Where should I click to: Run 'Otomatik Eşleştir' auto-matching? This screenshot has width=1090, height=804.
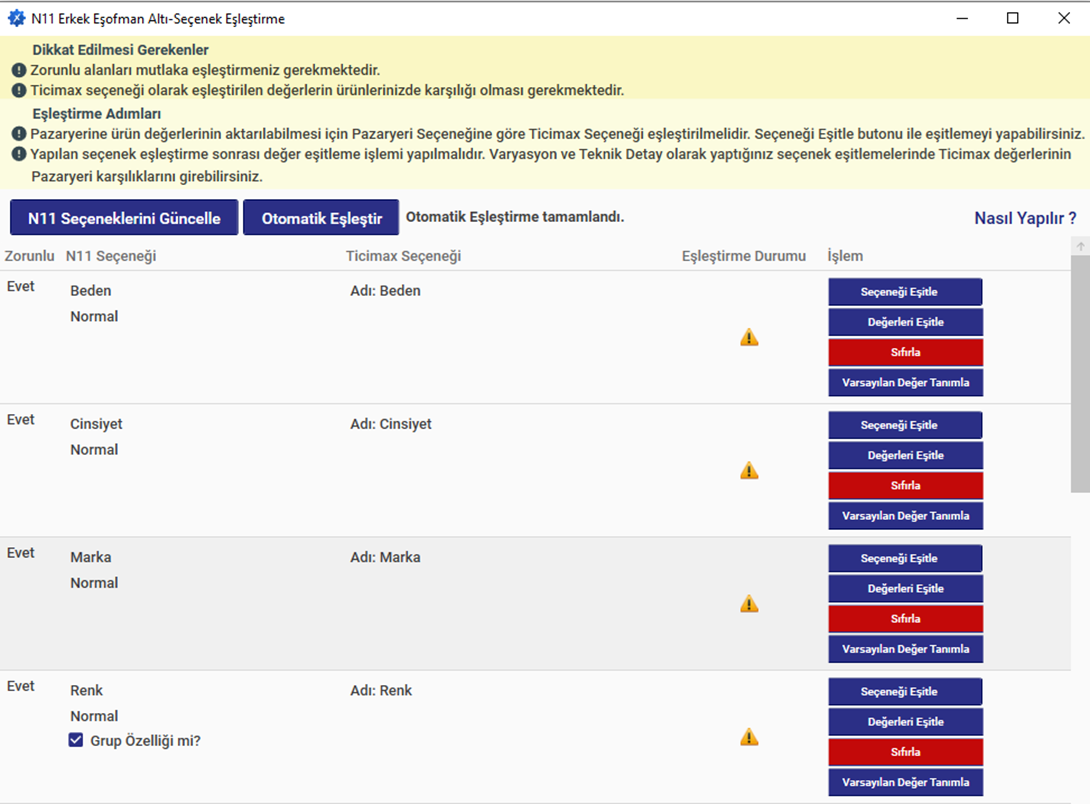tap(321, 218)
